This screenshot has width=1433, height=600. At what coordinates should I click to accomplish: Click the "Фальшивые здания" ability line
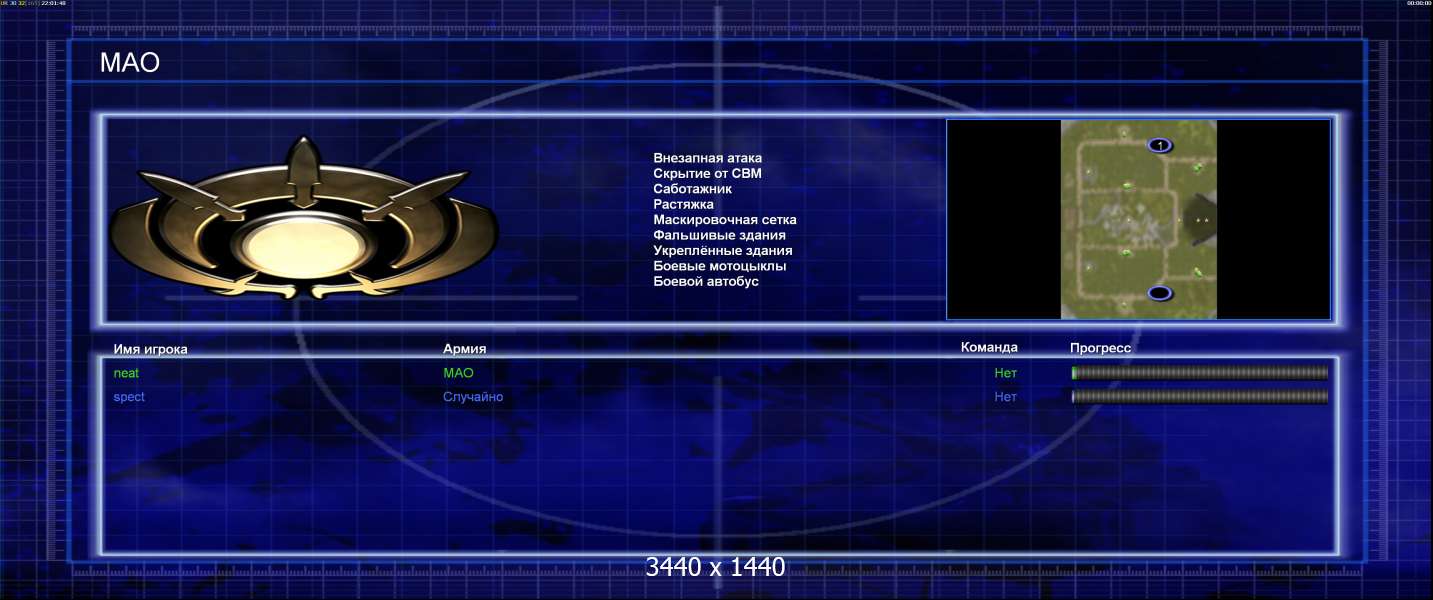pos(719,235)
